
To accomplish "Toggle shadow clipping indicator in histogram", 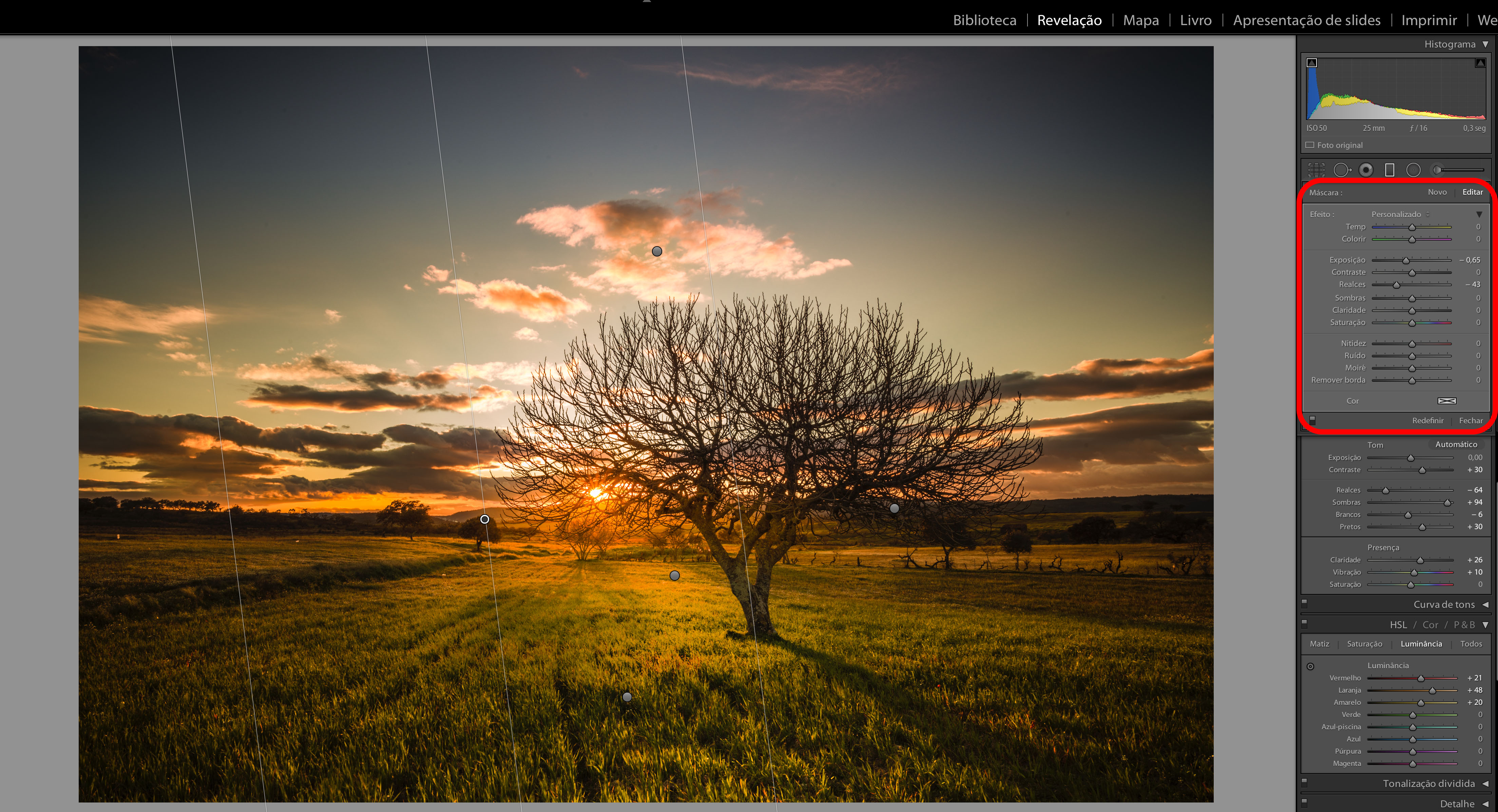I will click(x=1312, y=63).
